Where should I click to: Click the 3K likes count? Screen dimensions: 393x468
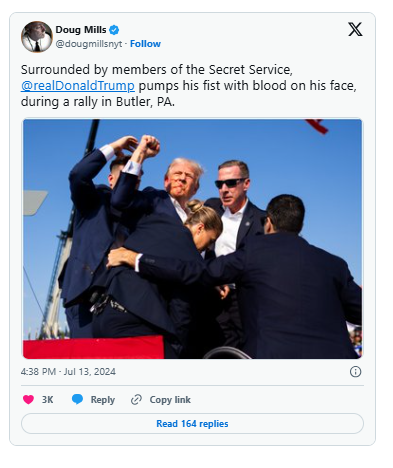point(47,400)
